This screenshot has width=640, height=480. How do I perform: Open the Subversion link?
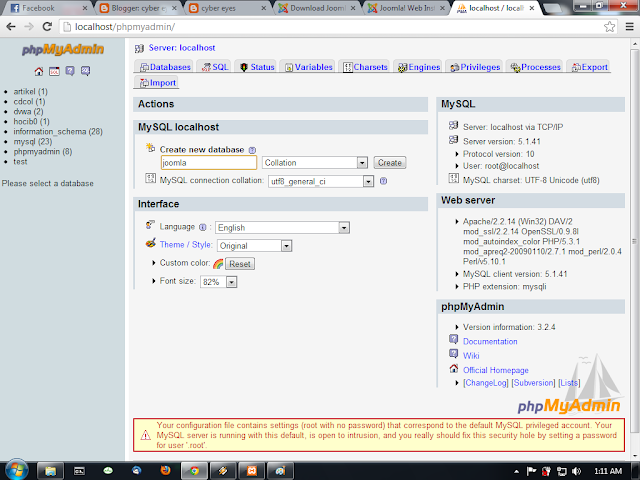(x=533, y=382)
